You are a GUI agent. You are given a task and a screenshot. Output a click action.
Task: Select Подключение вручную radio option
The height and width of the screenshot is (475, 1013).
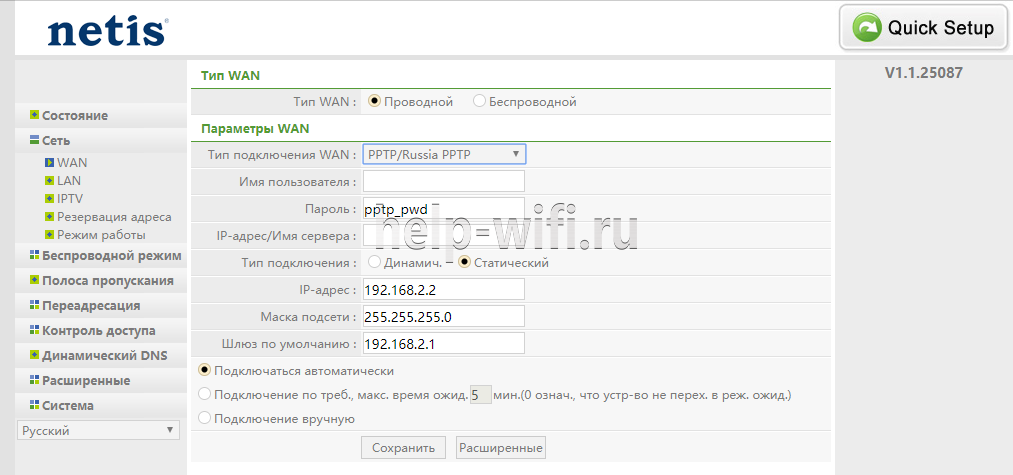205,419
